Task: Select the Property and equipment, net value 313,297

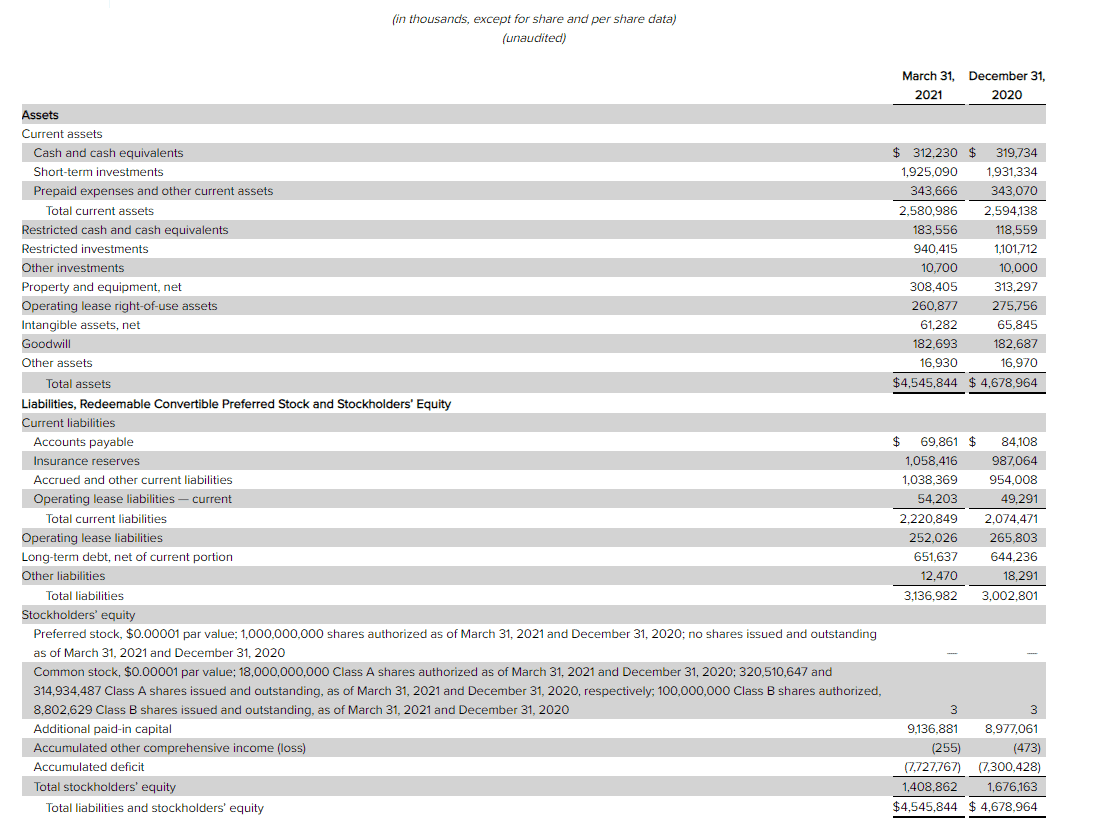Action: pyautogui.click(x=1015, y=287)
